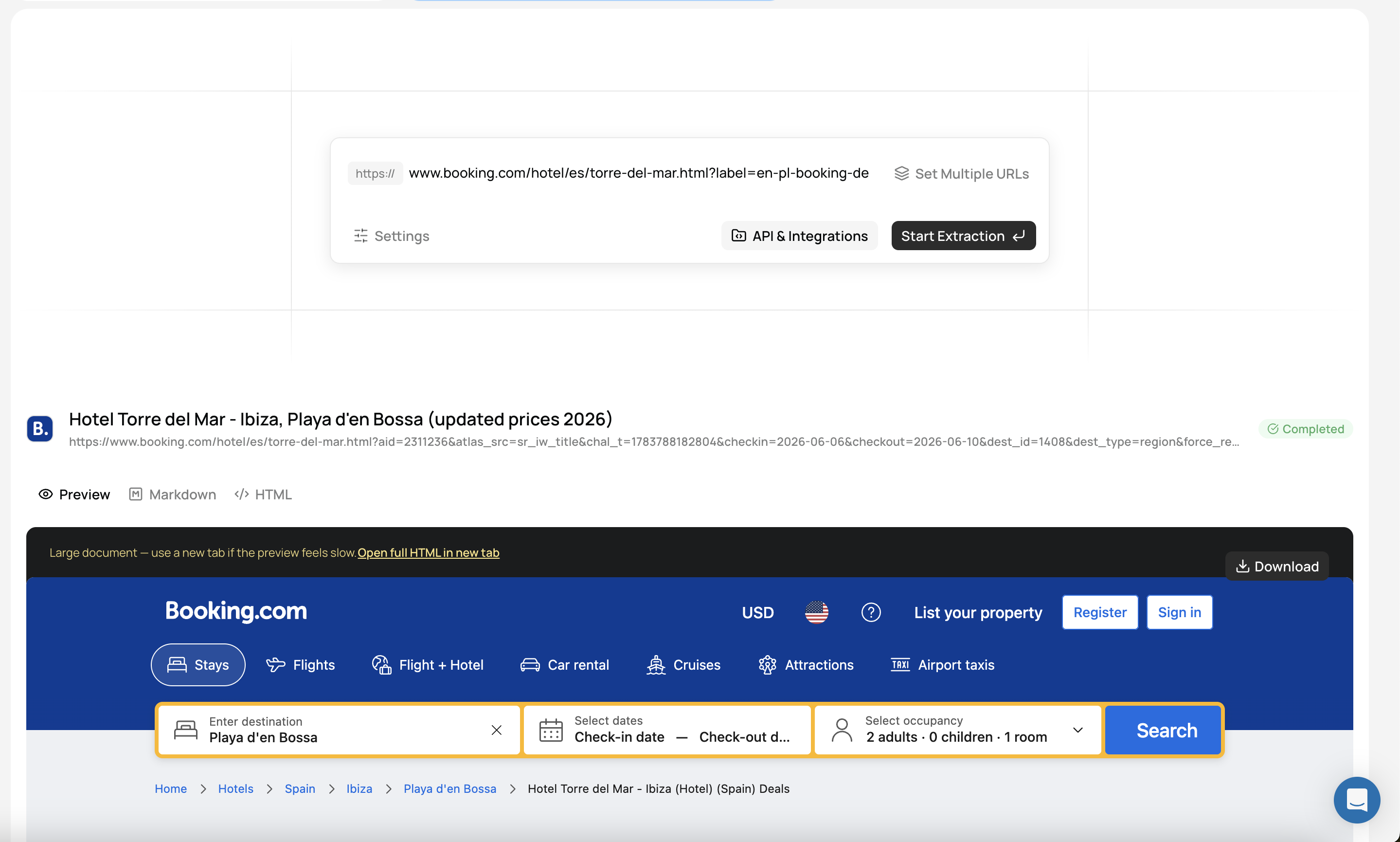Open the help question mark icon
The height and width of the screenshot is (842, 1400).
(x=871, y=612)
